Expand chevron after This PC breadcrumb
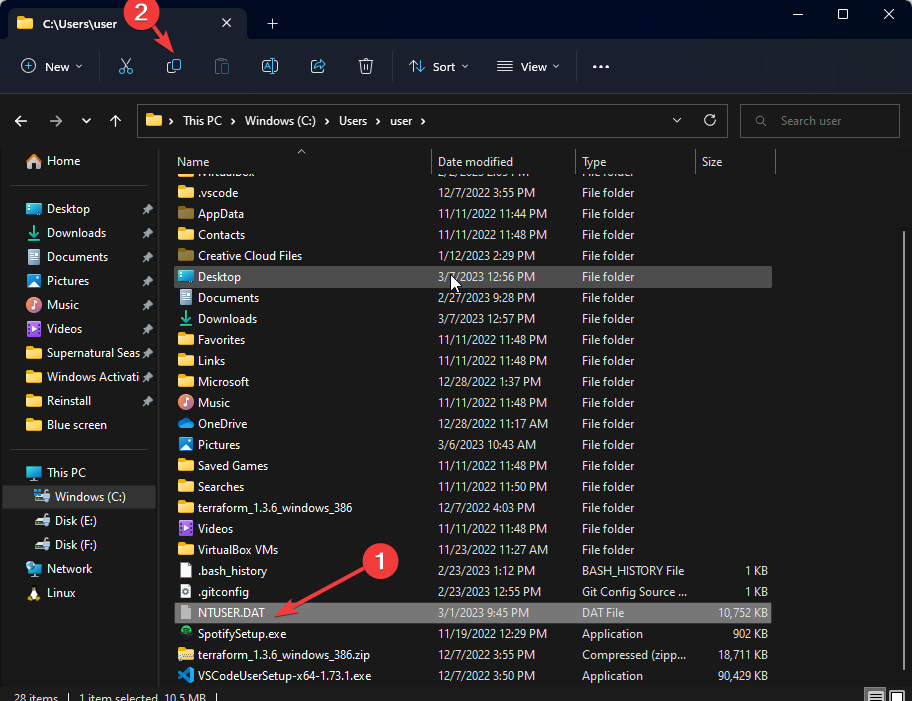 [233, 121]
